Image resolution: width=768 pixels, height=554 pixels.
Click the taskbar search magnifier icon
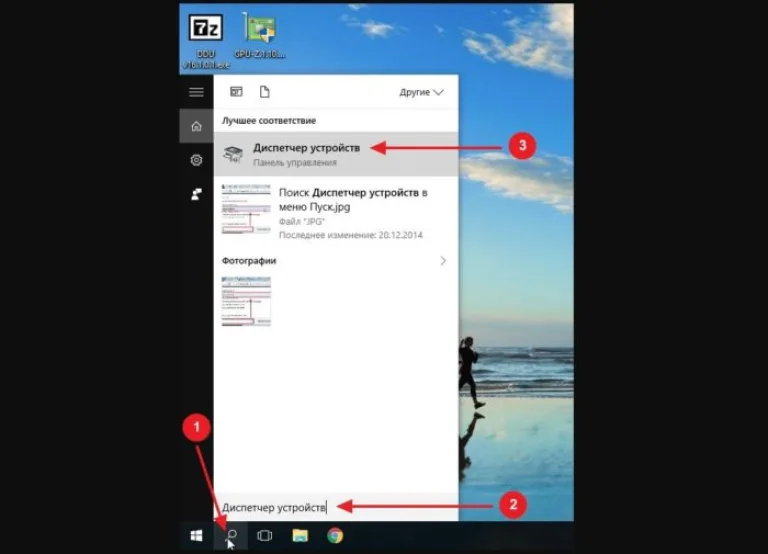tap(231, 536)
